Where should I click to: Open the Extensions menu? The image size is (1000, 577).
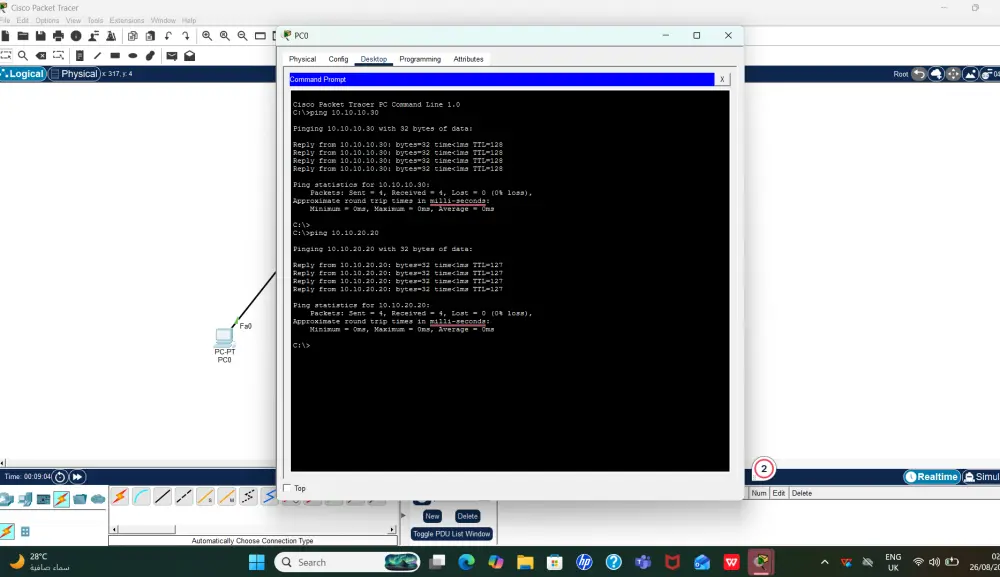tap(126, 20)
